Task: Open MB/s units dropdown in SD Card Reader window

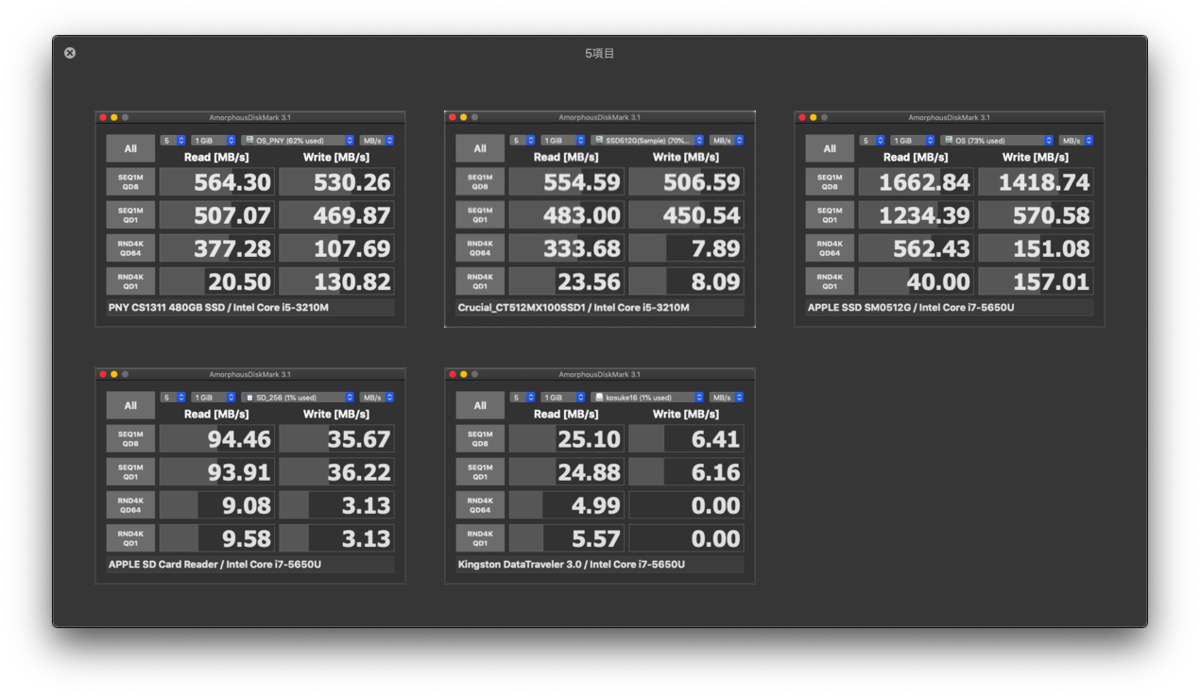Action: click(377, 398)
